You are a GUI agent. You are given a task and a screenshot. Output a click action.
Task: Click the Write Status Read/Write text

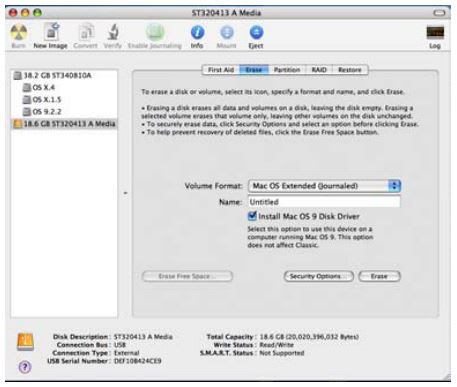point(276,345)
